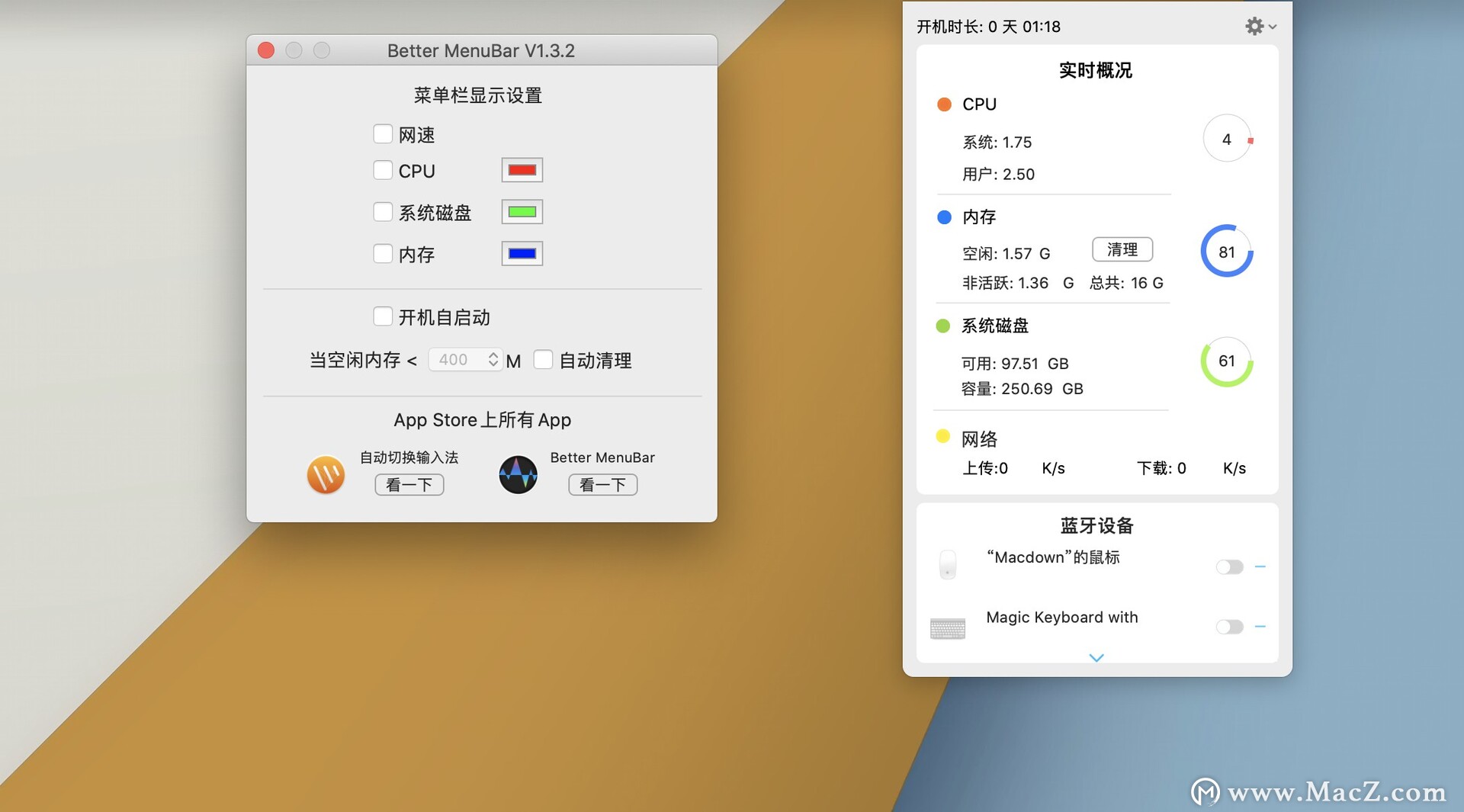
Task: Enable 开机自启动 launch at login
Action: (383, 316)
